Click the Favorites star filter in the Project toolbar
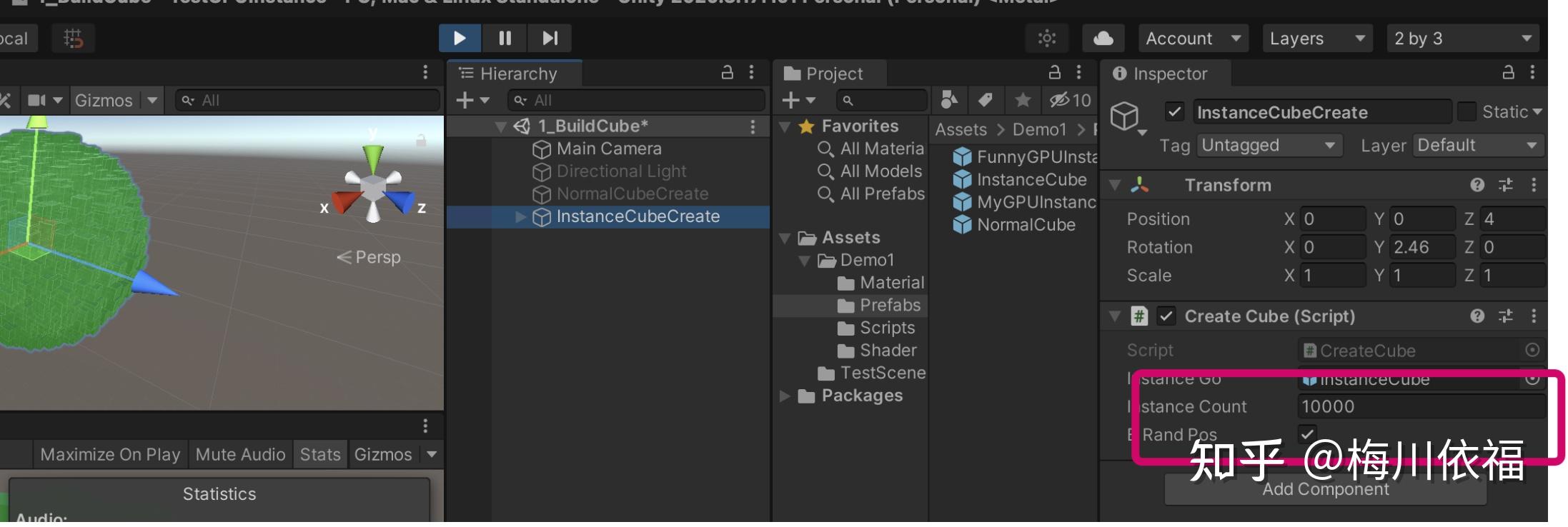Image resolution: width=1568 pixels, height=527 pixels. (x=1023, y=100)
